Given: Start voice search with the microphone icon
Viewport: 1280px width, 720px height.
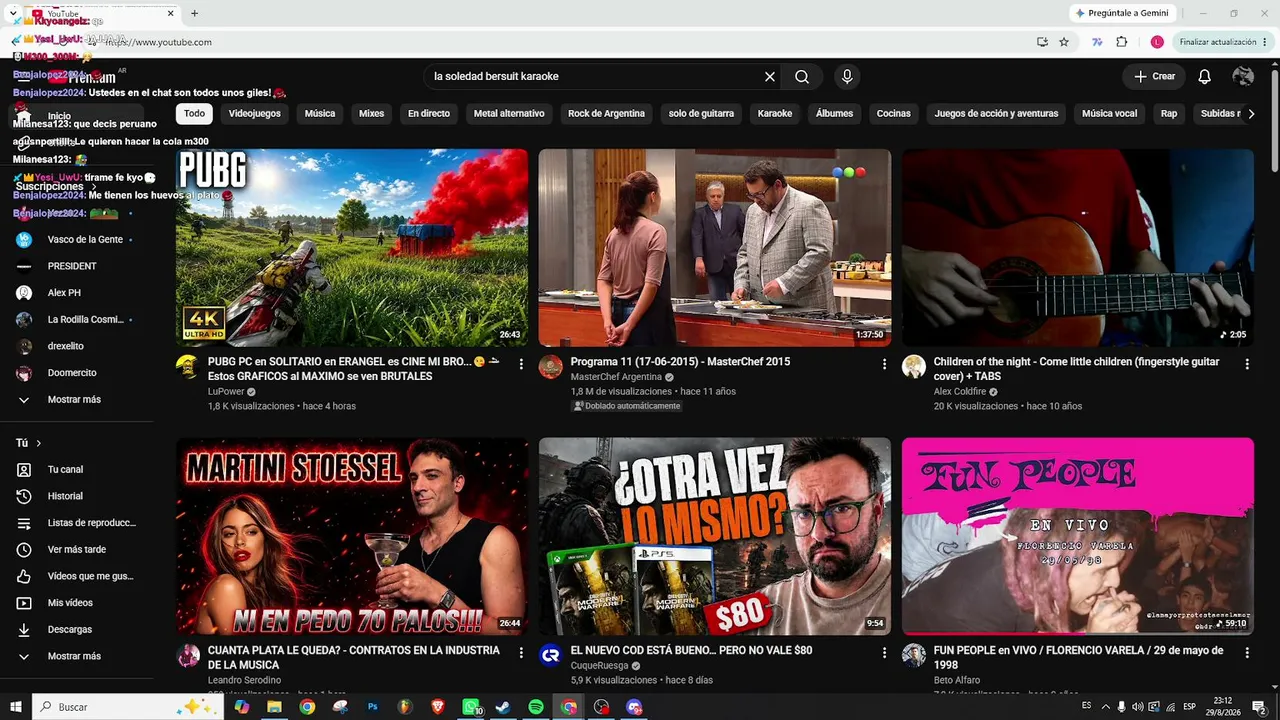Looking at the screenshot, I should (847, 77).
